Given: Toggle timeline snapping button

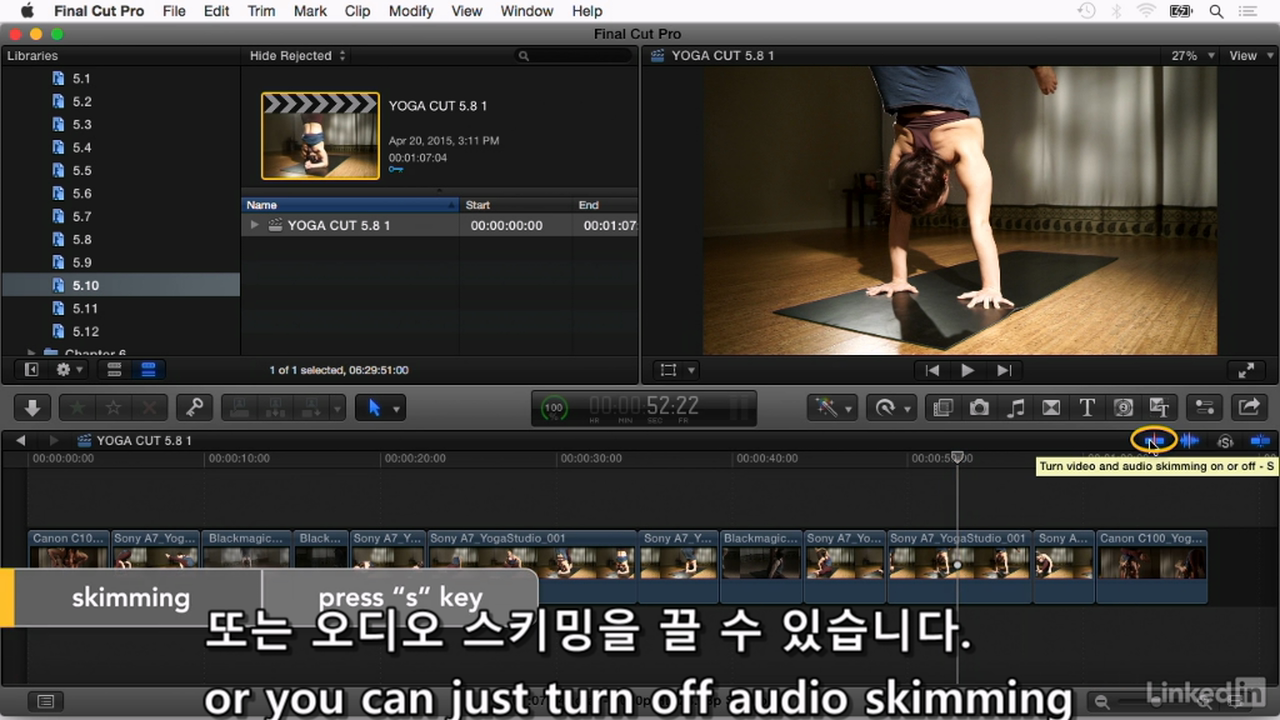Looking at the screenshot, I should click(x=1260, y=440).
